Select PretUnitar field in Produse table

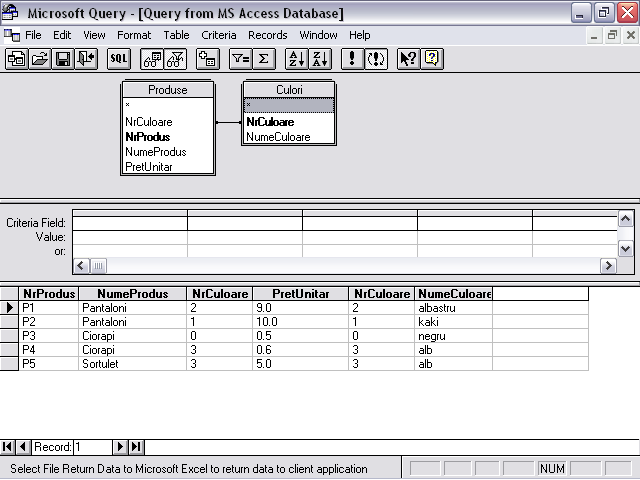(x=168, y=167)
